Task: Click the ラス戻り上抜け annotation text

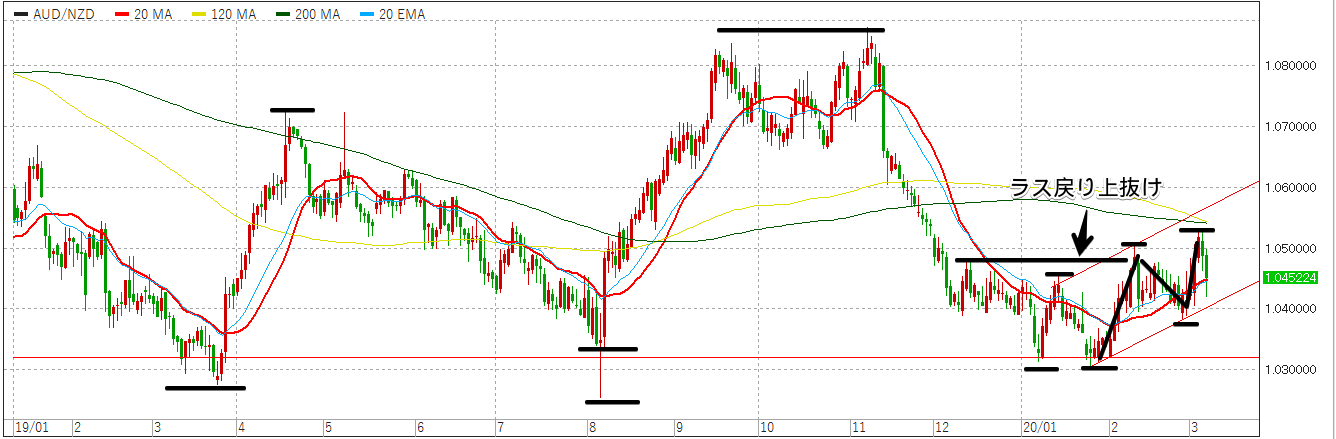Action: click(x=1086, y=188)
